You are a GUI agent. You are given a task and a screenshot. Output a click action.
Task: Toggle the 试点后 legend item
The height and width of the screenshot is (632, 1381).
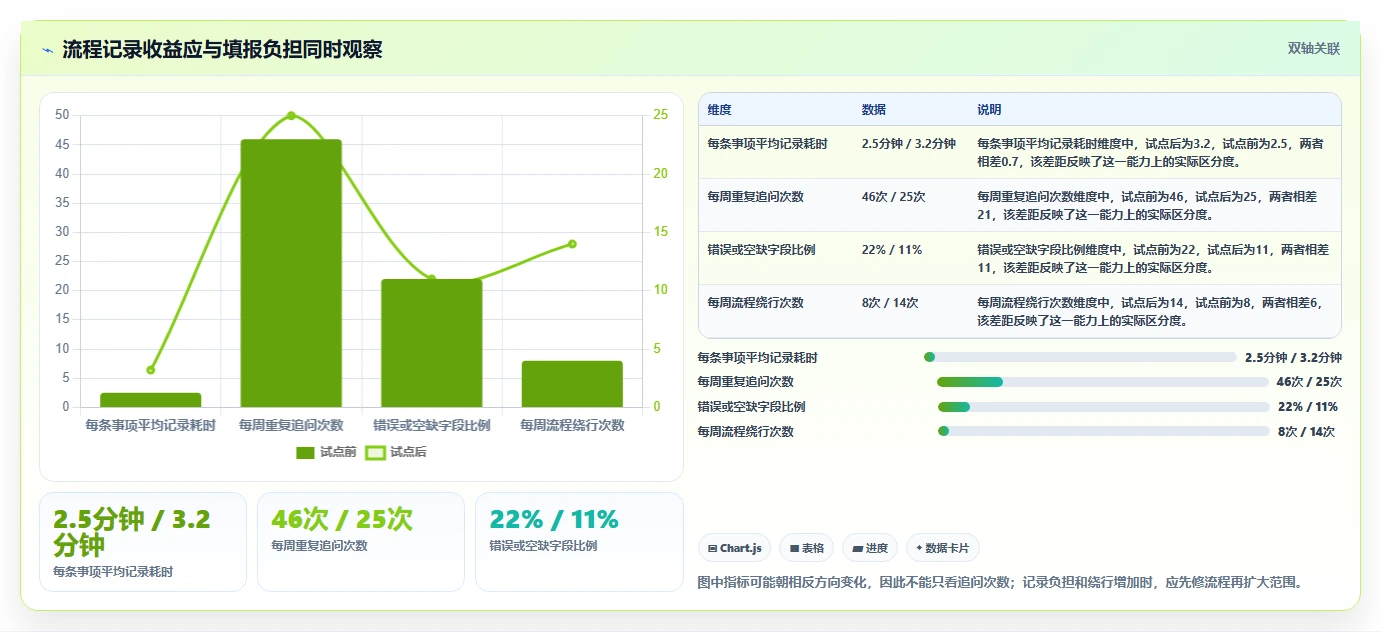pyautogui.click(x=396, y=452)
